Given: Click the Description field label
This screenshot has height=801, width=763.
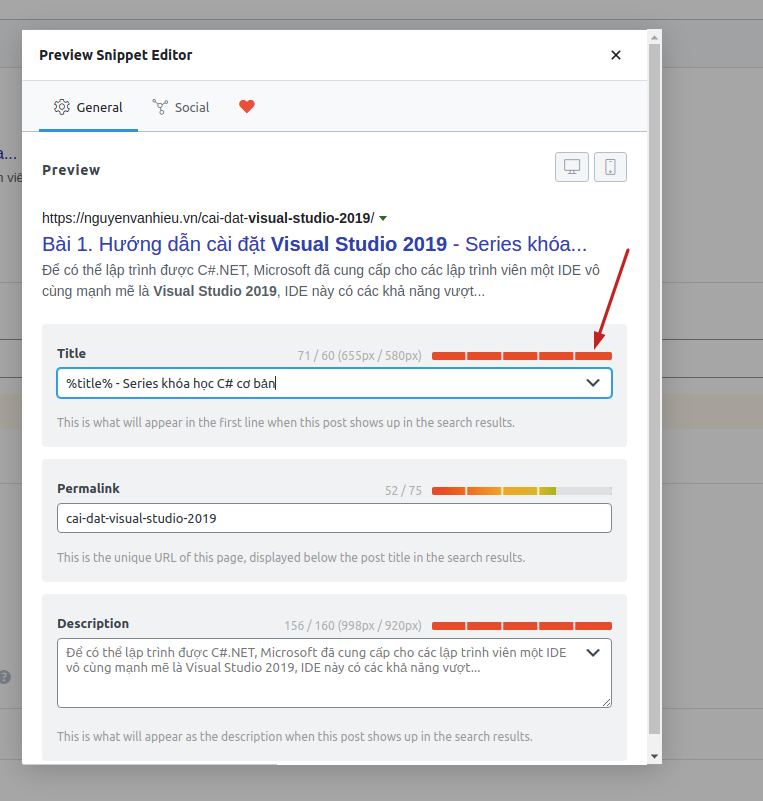Looking at the screenshot, I should (93, 624).
